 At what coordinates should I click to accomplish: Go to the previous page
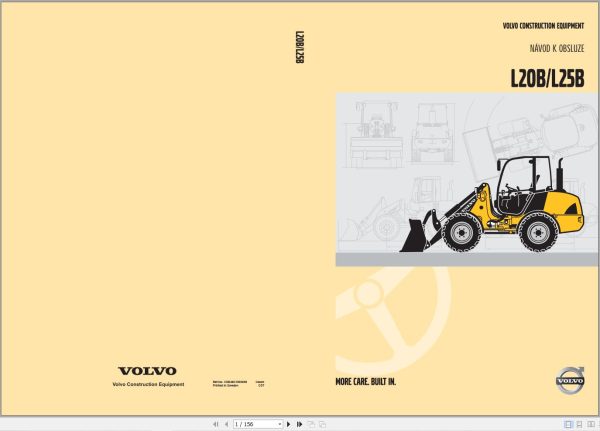(227, 424)
